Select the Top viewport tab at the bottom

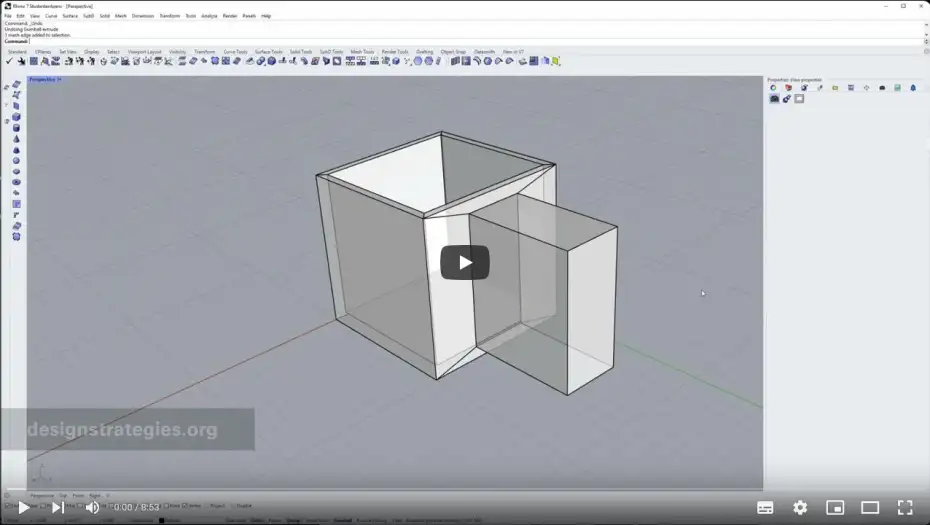[x=63, y=495]
